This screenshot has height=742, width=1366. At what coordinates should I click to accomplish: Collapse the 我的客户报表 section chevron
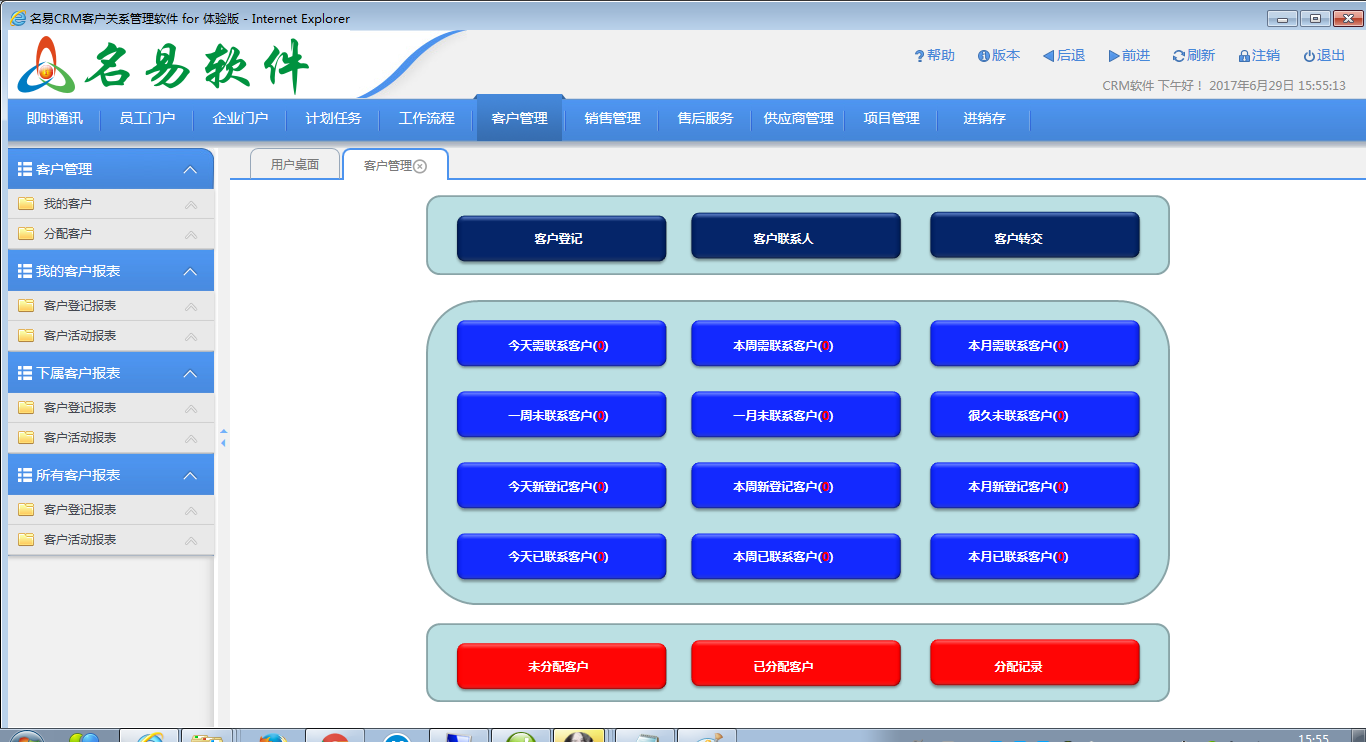pyautogui.click(x=190, y=272)
